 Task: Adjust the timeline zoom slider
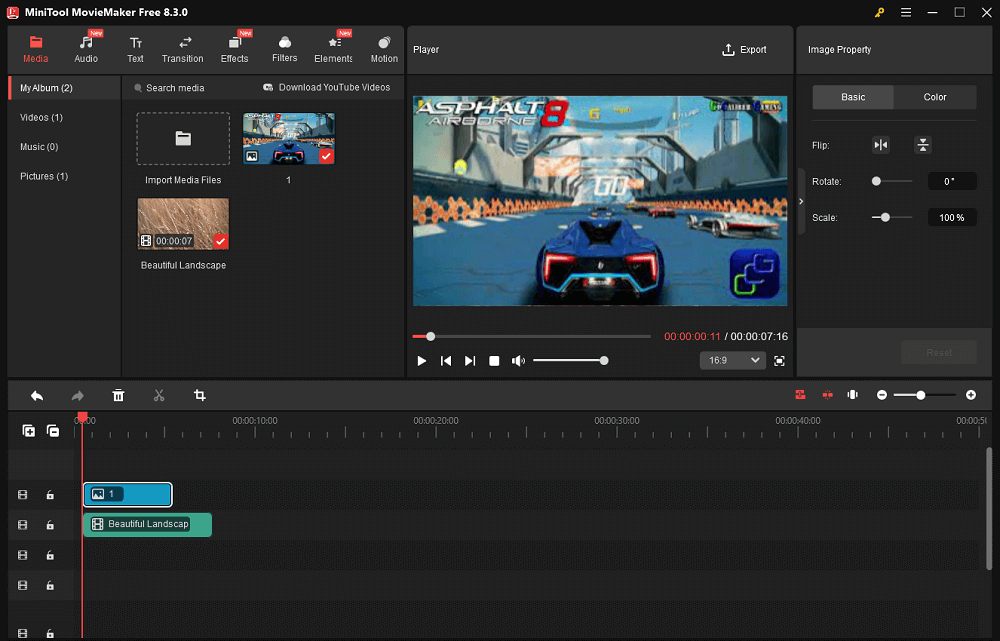[925, 395]
